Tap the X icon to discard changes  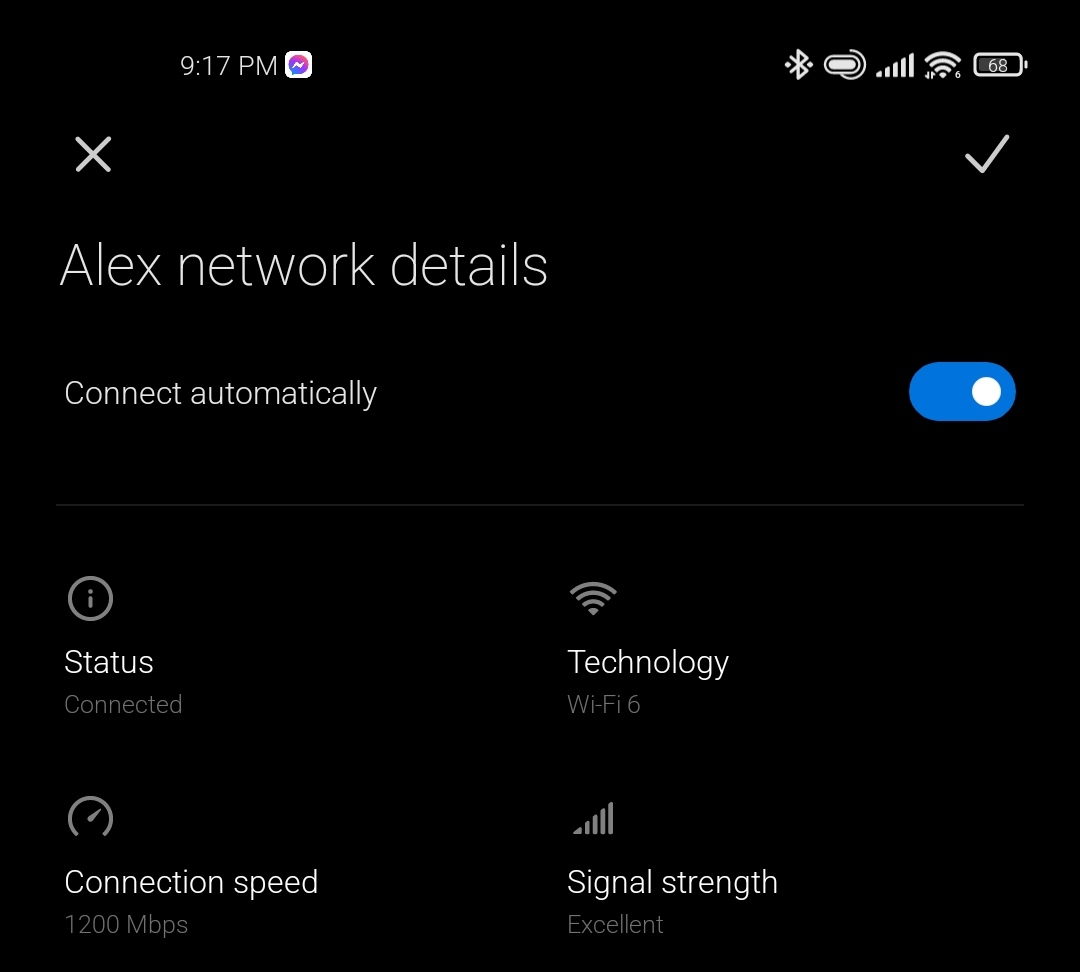point(93,154)
